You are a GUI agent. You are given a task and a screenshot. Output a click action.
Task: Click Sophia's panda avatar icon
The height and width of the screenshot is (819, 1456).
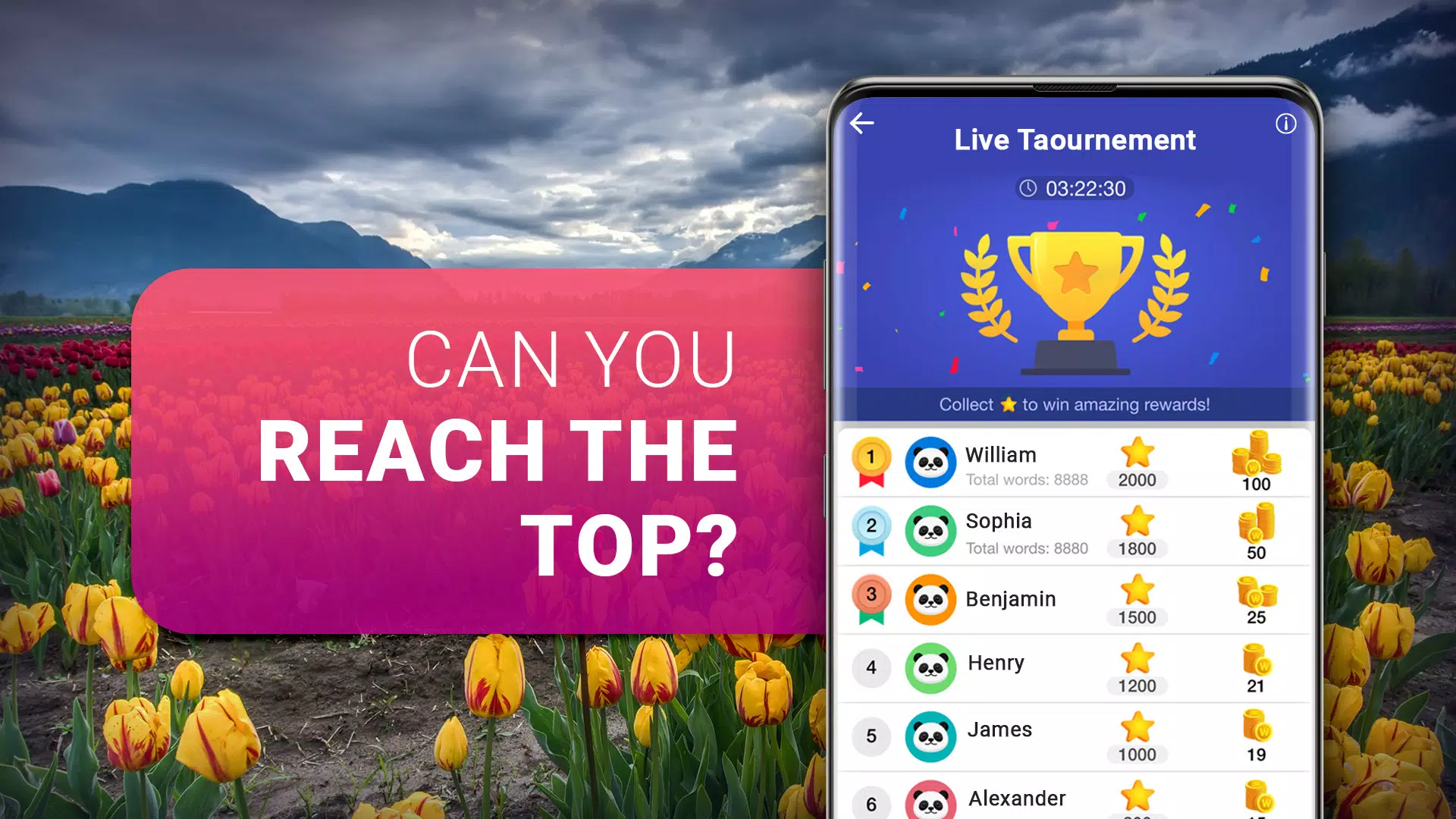pos(929,532)
